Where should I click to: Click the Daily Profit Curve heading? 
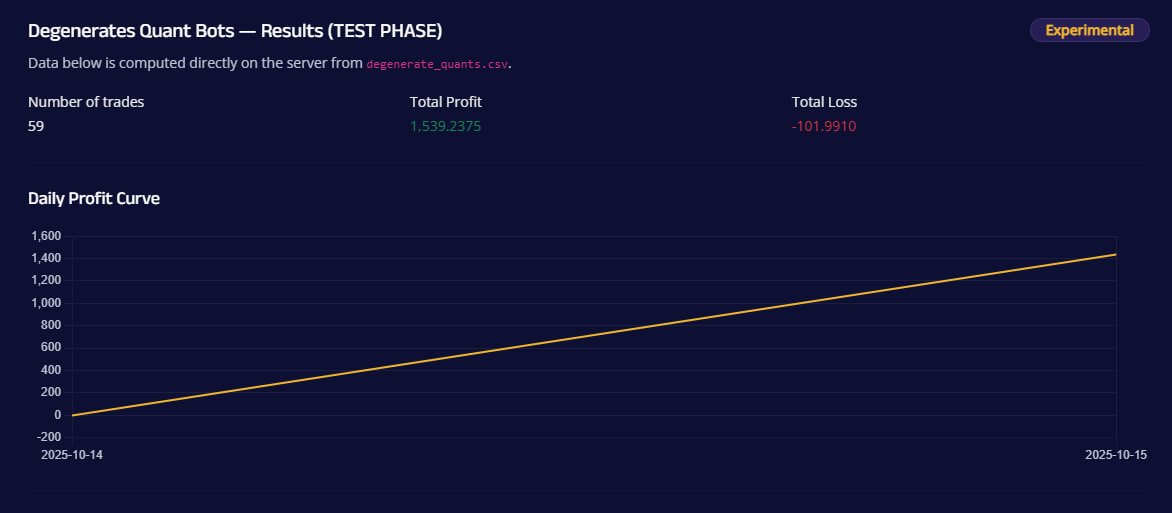93,199
